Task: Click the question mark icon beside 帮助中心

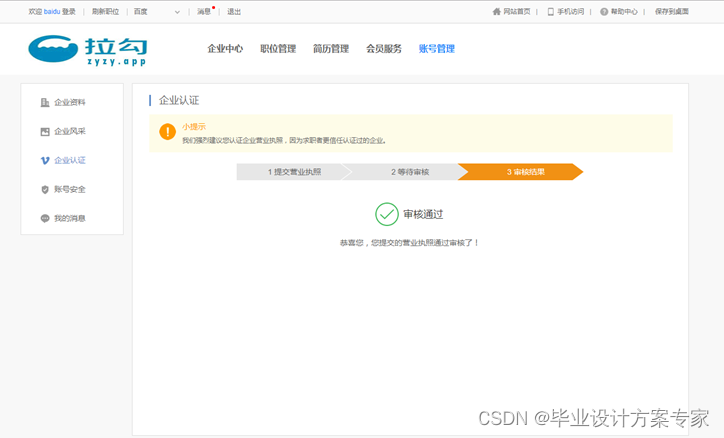Action: (604, 12)
